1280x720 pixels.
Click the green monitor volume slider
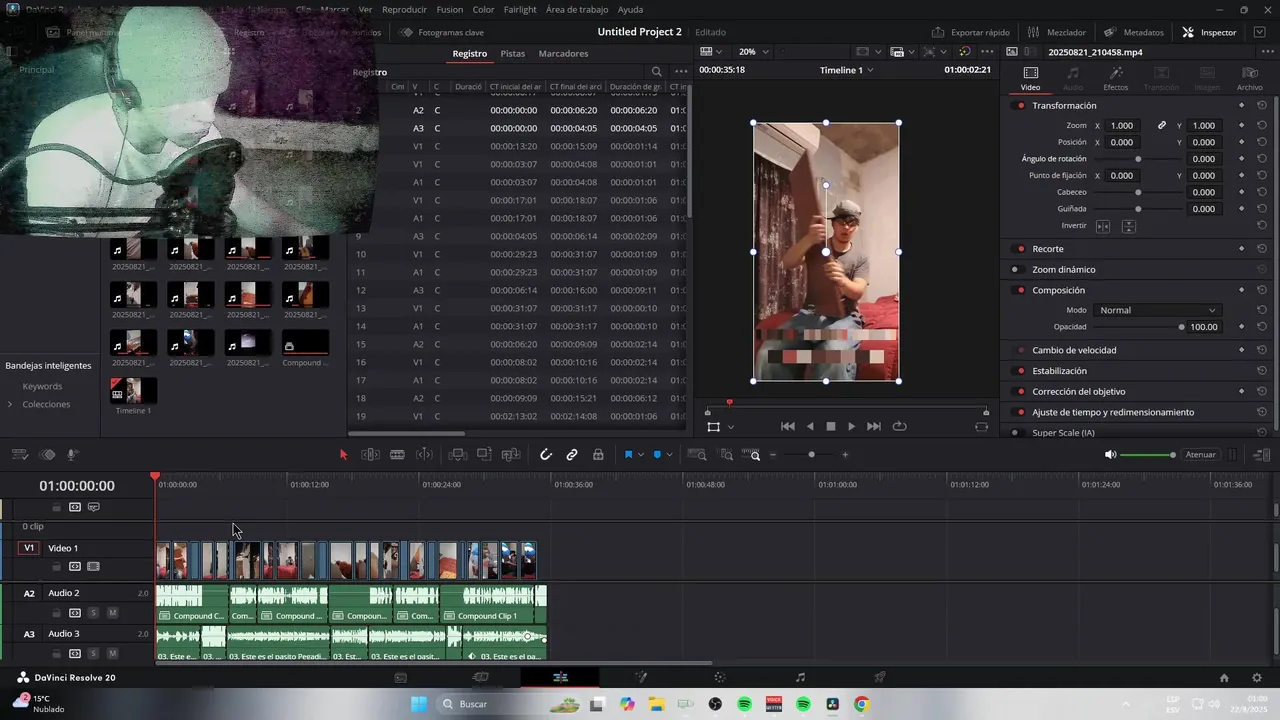1148,455
